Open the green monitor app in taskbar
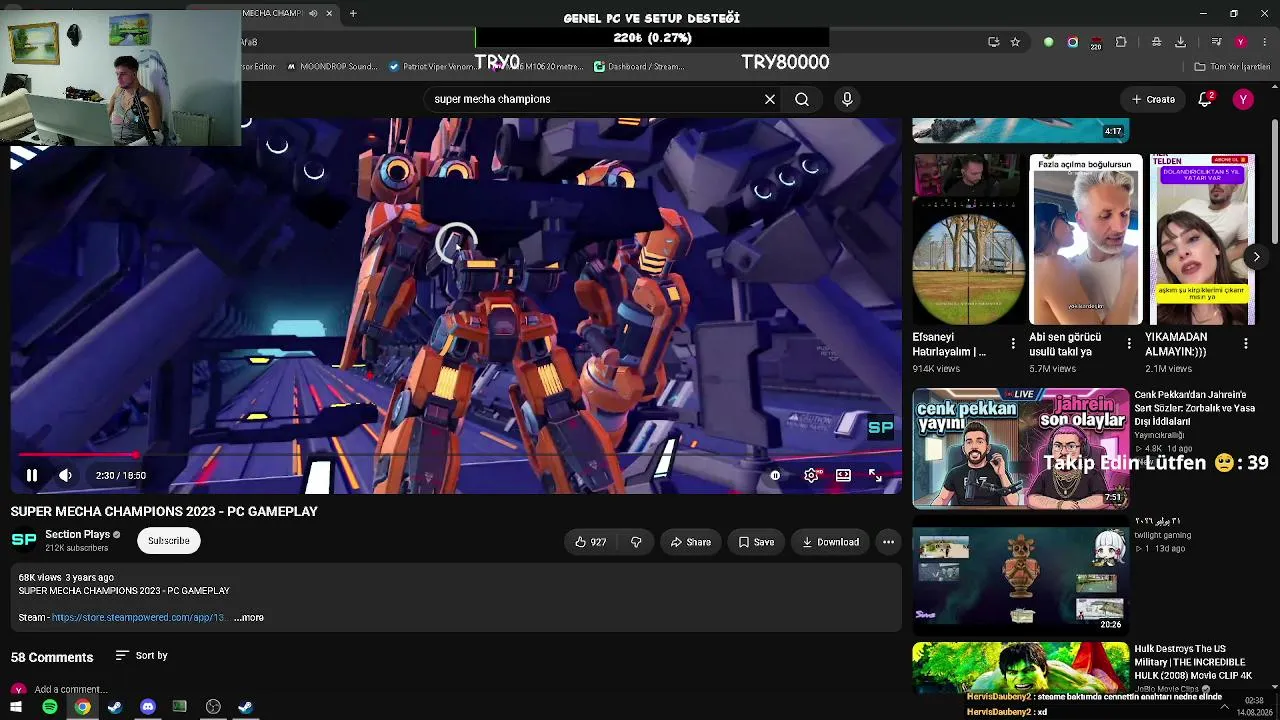Viewport: 1280px width, 720px height. (180, 707)
